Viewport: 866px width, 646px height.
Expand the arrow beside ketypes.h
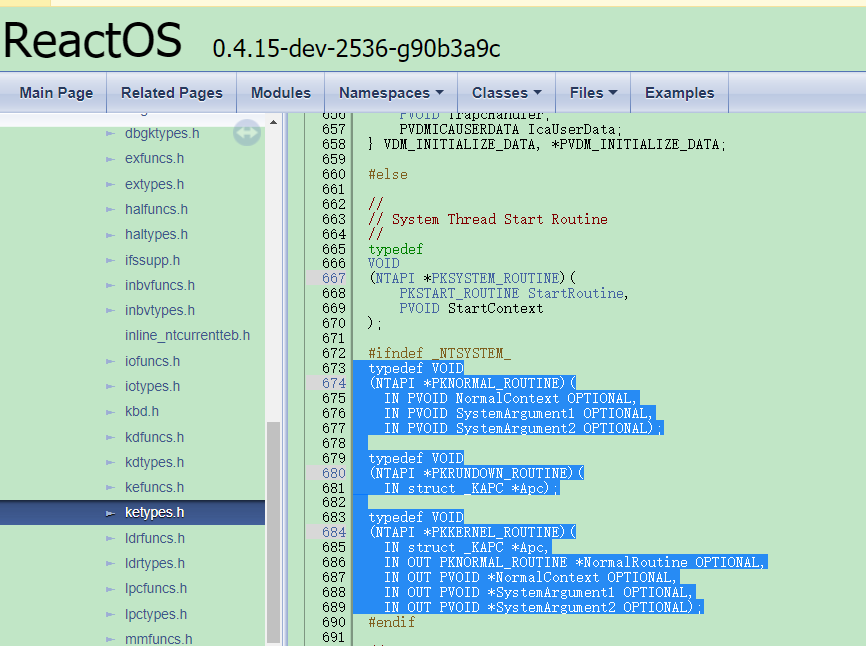pyautogui.click(x=110, y=513)
